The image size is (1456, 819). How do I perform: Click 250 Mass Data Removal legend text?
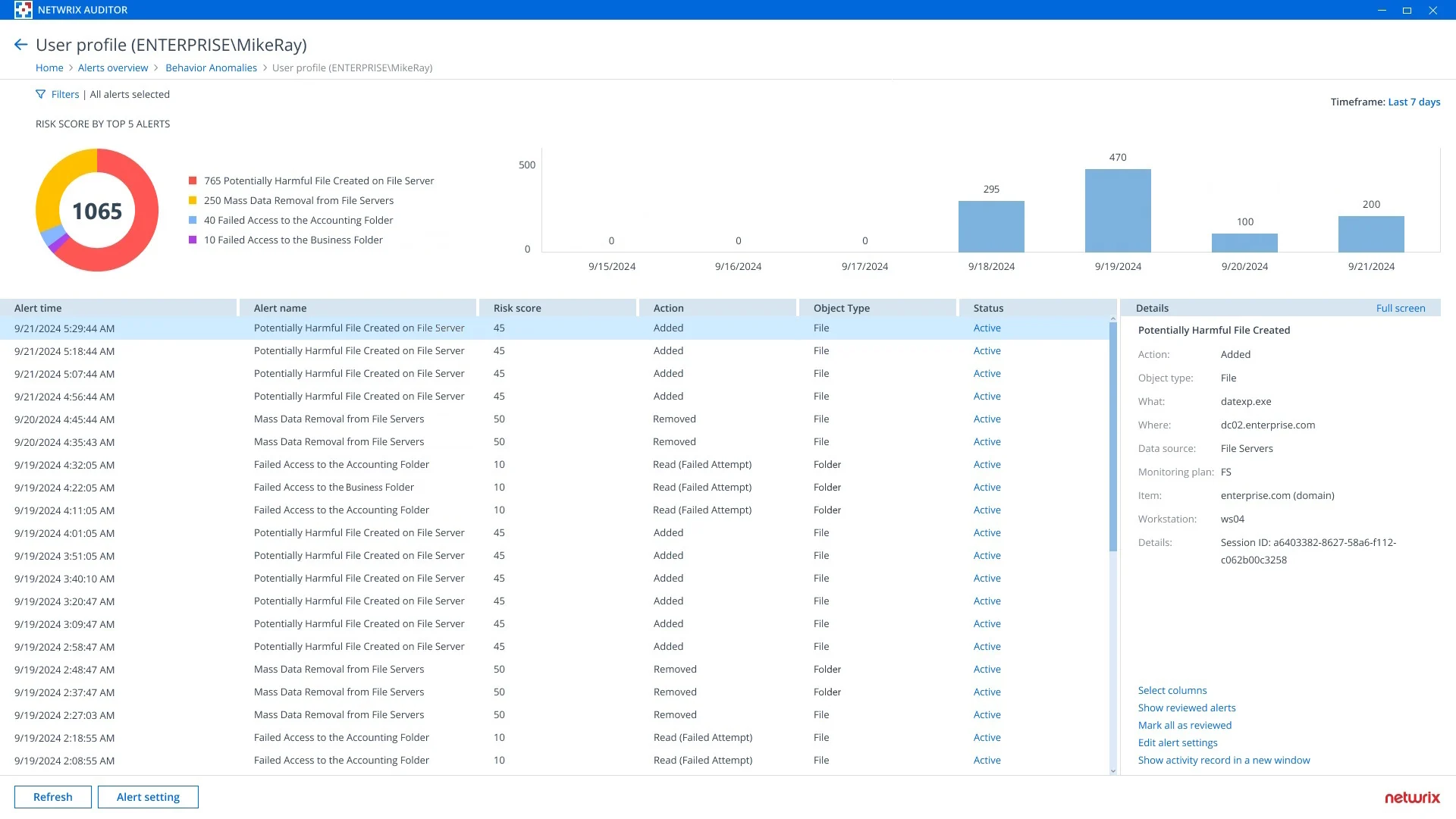click(x=299, y=201)
